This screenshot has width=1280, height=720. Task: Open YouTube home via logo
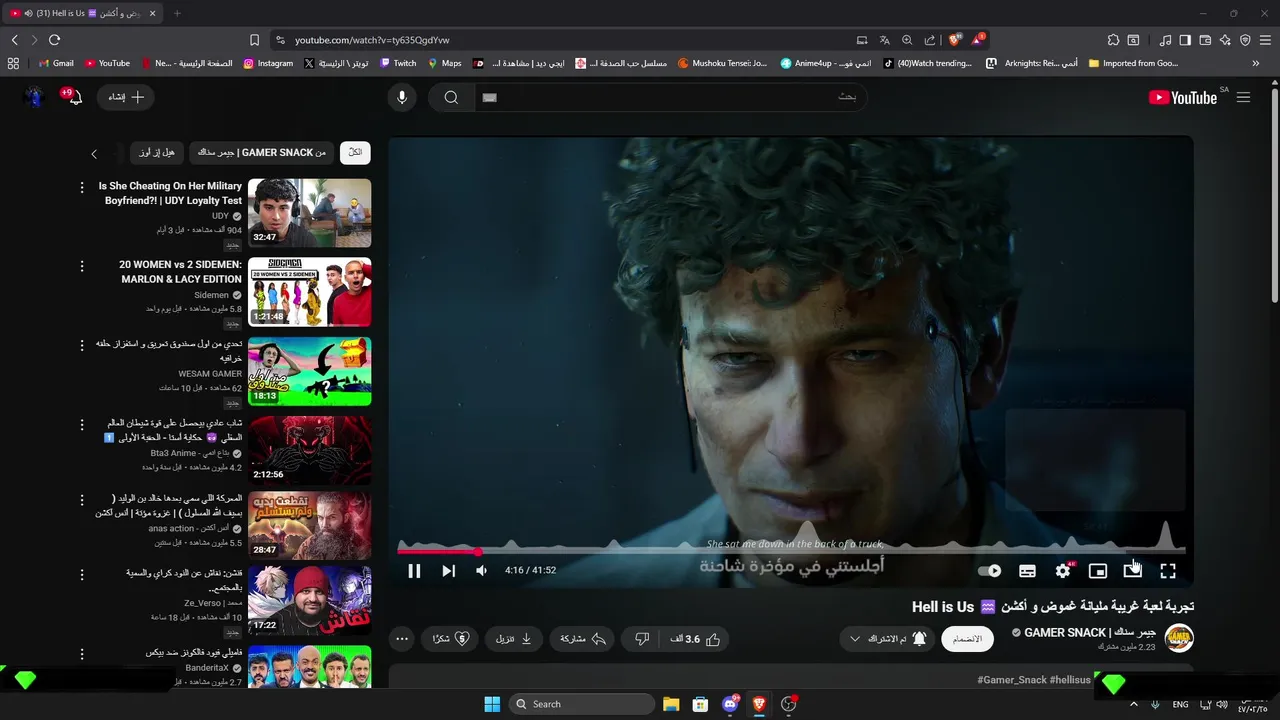[1183, 97]
